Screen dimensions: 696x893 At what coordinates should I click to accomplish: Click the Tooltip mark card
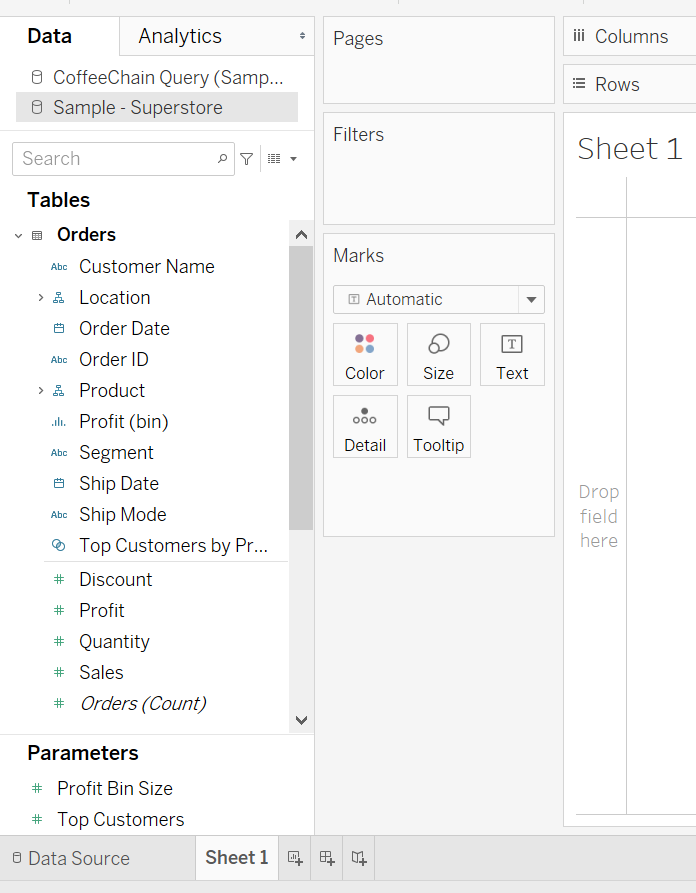pos(438,426)
